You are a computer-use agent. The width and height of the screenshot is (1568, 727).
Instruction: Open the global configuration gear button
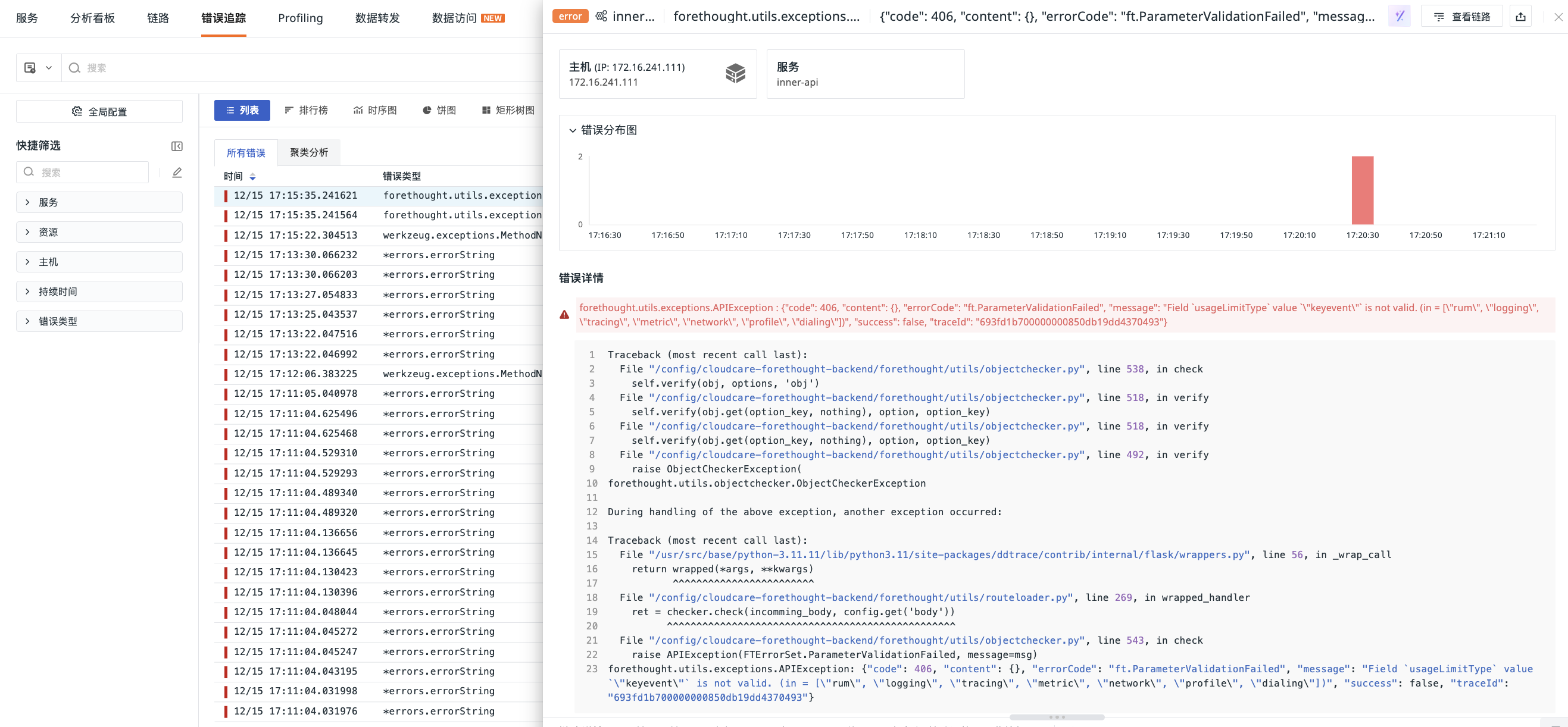click(99, 111)
